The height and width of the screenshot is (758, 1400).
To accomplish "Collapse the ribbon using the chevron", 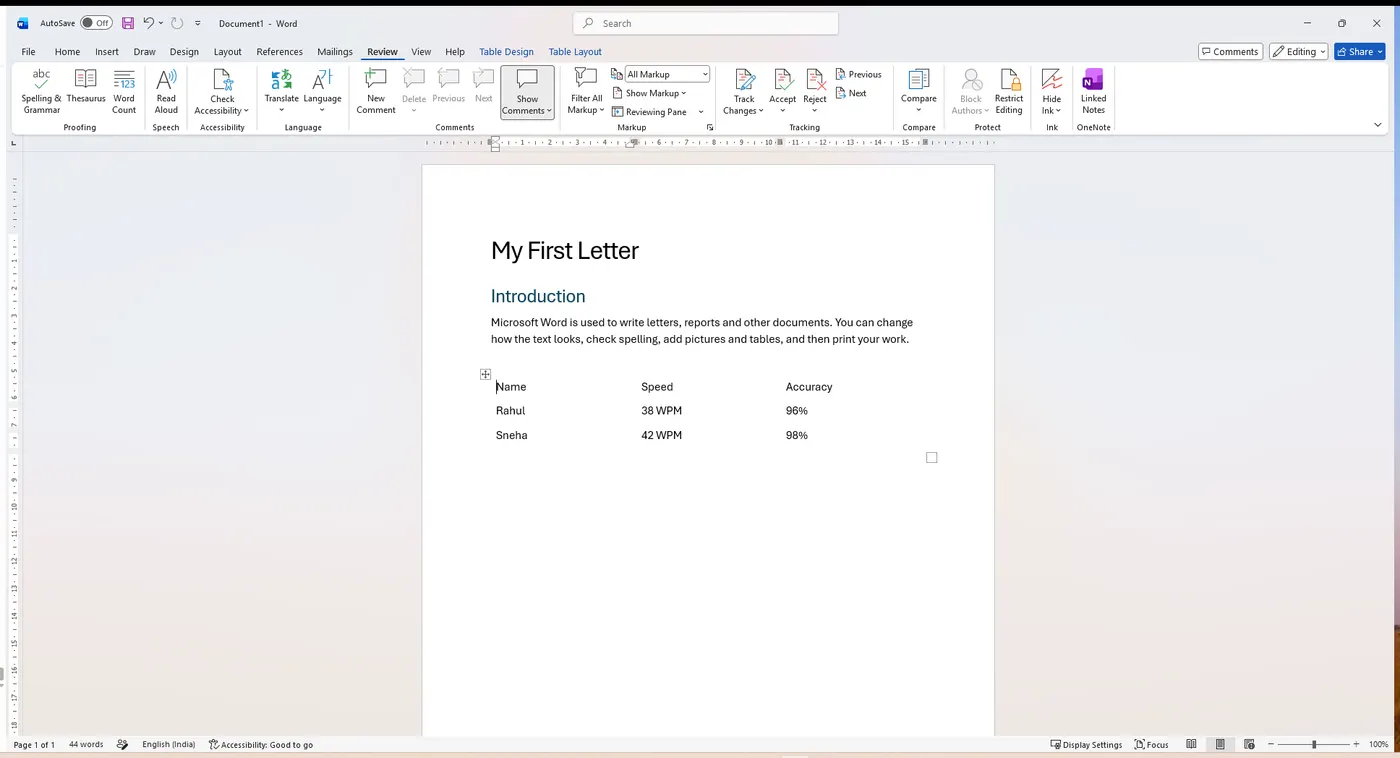I will 1377,125.
